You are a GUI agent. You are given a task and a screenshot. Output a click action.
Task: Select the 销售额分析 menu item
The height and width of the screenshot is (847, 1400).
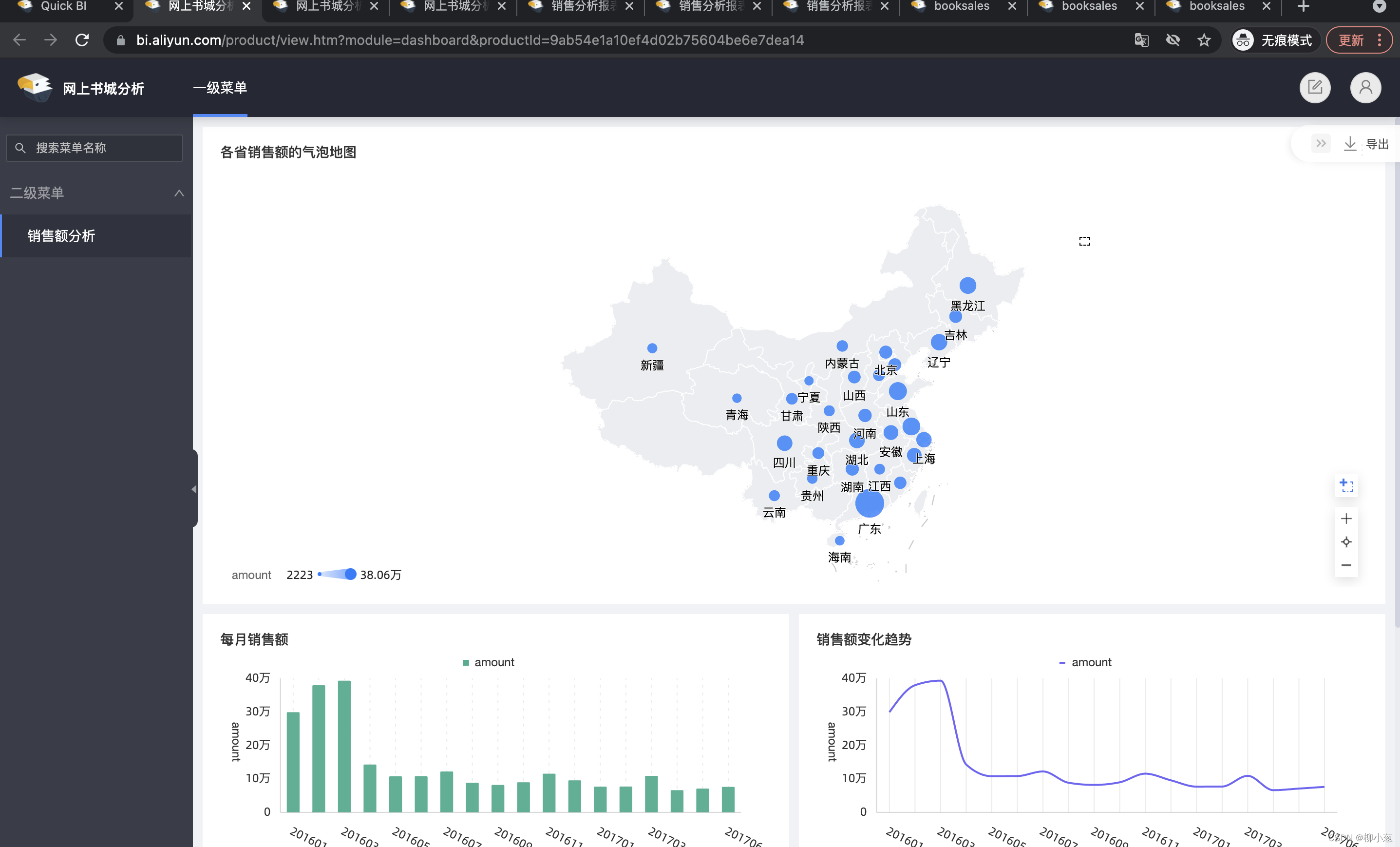coord(61,236)
